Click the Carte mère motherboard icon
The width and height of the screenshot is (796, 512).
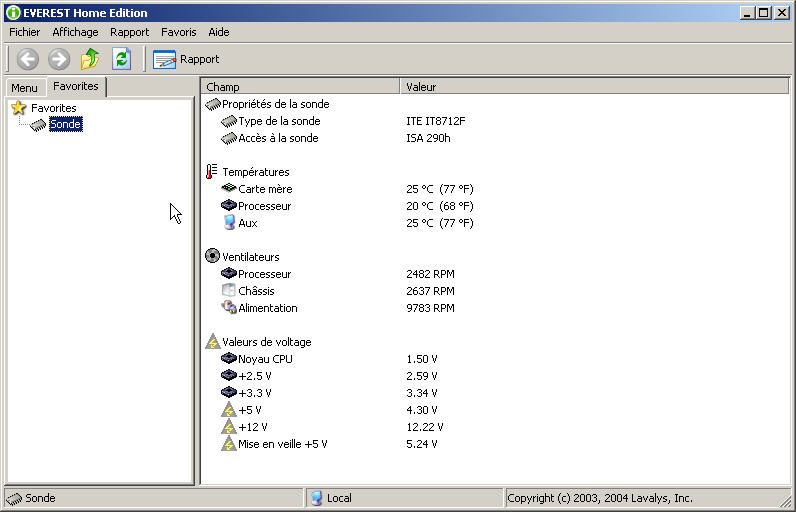pos(229,188)
